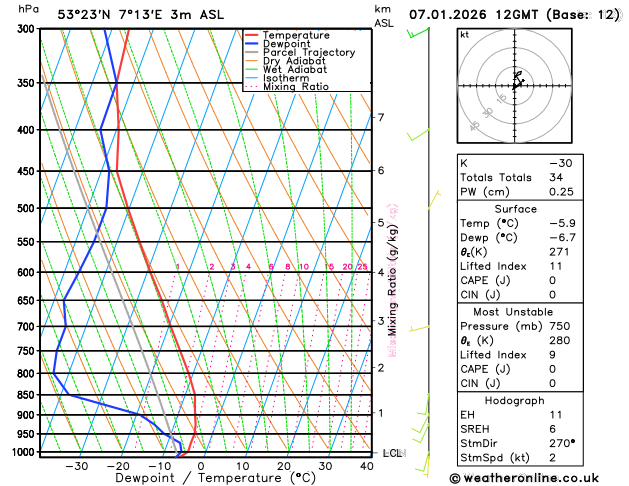Click the StmDir value 270°
Viewport: 629px width, 486px height.
[x=562, y=443]
